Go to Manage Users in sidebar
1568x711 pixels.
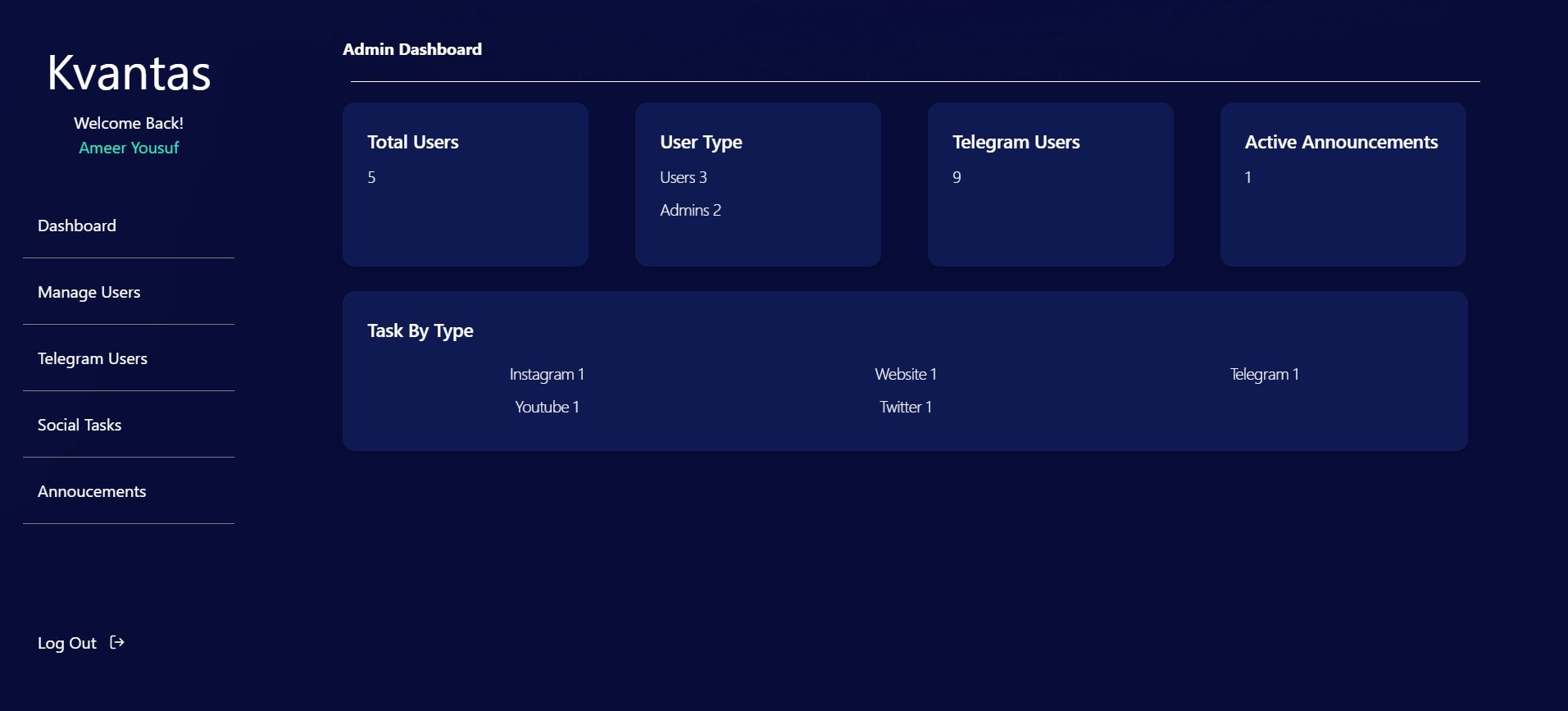(x=89, y=292)
